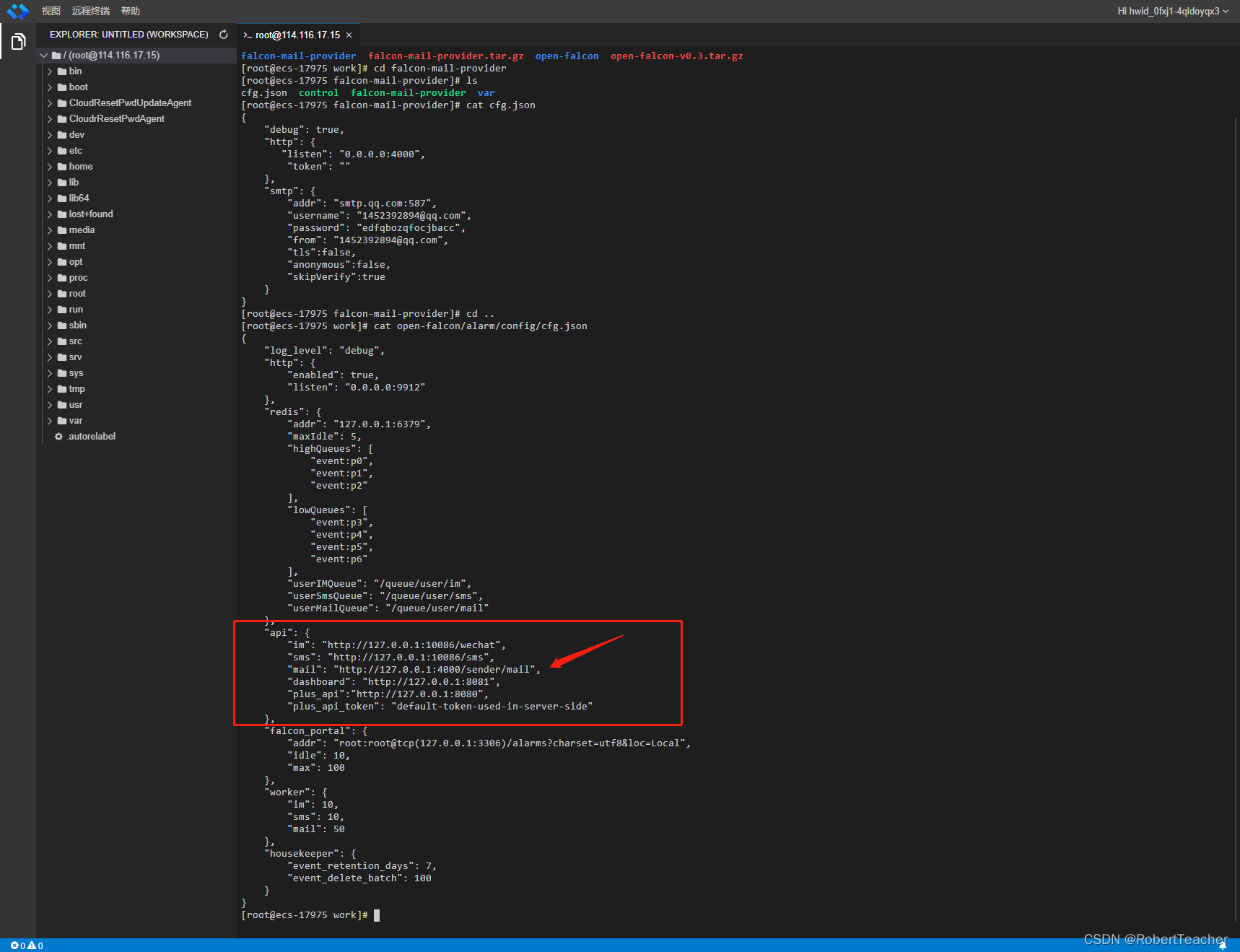Select the run folder
This screenshot has width=1240, height=952.
click(136, 310)
